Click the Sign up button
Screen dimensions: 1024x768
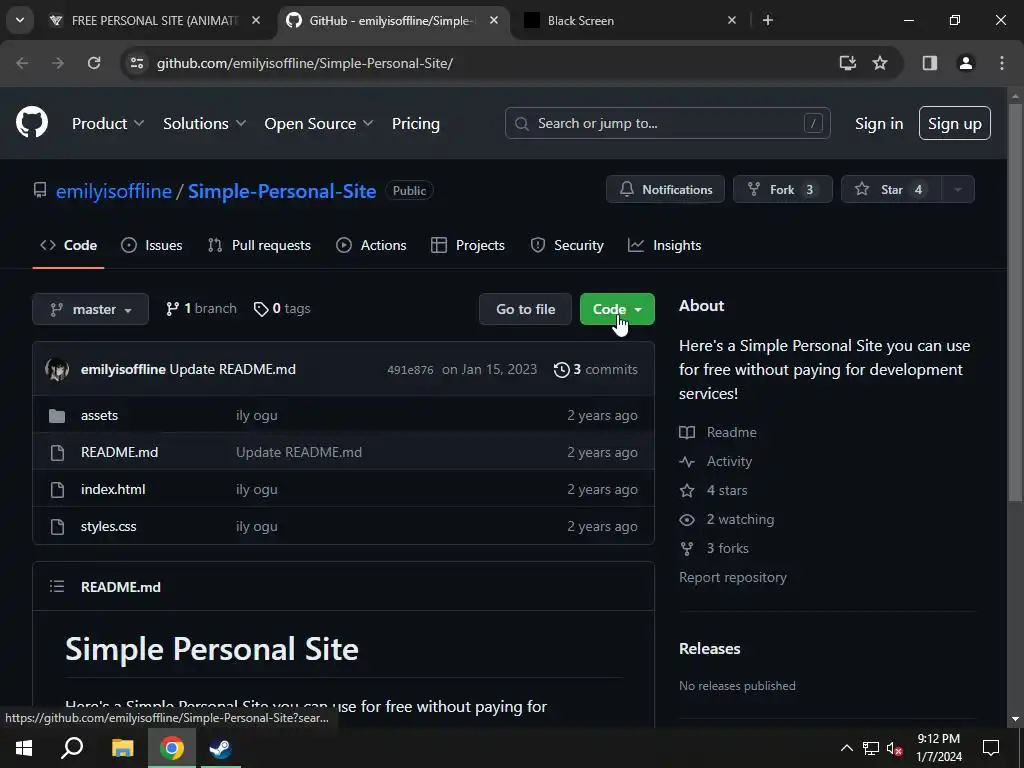[x=955, y=123]
